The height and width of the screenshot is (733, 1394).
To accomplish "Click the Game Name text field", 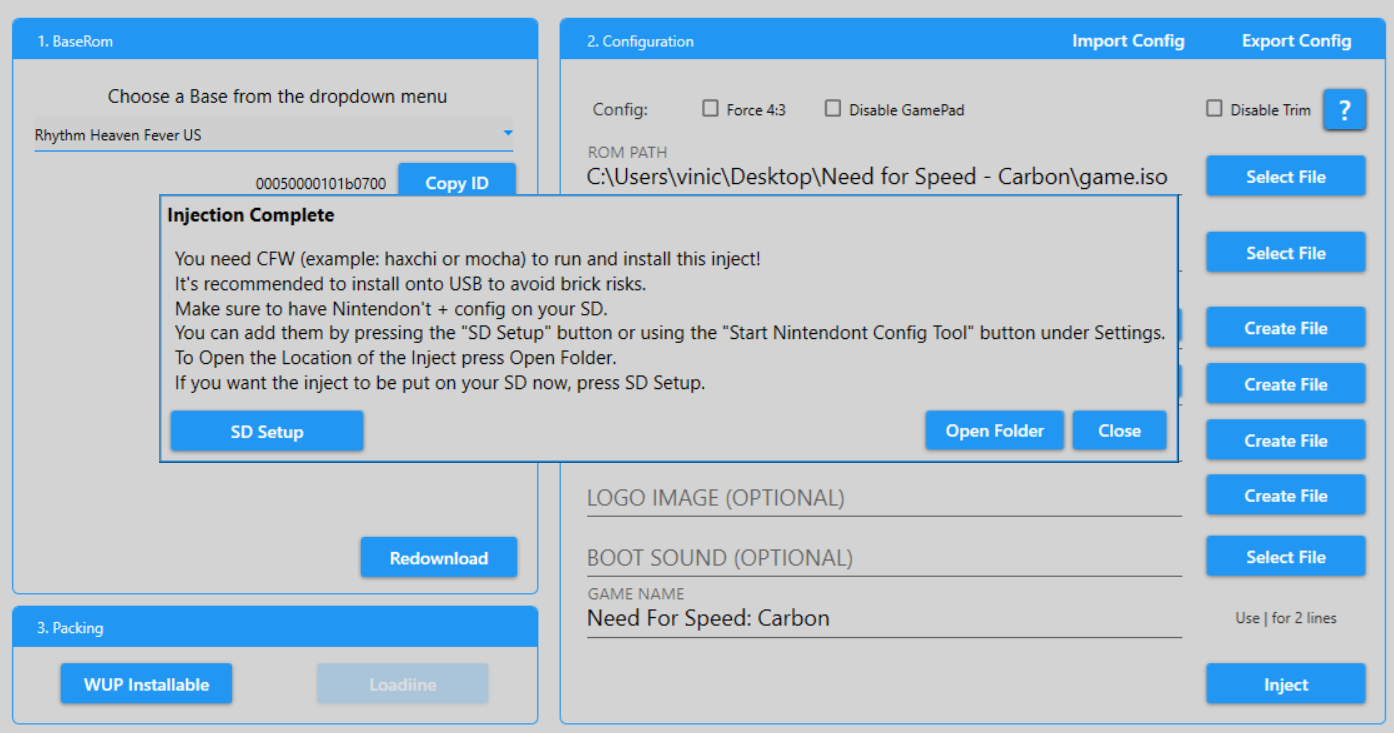I will [x=883, y=619].
